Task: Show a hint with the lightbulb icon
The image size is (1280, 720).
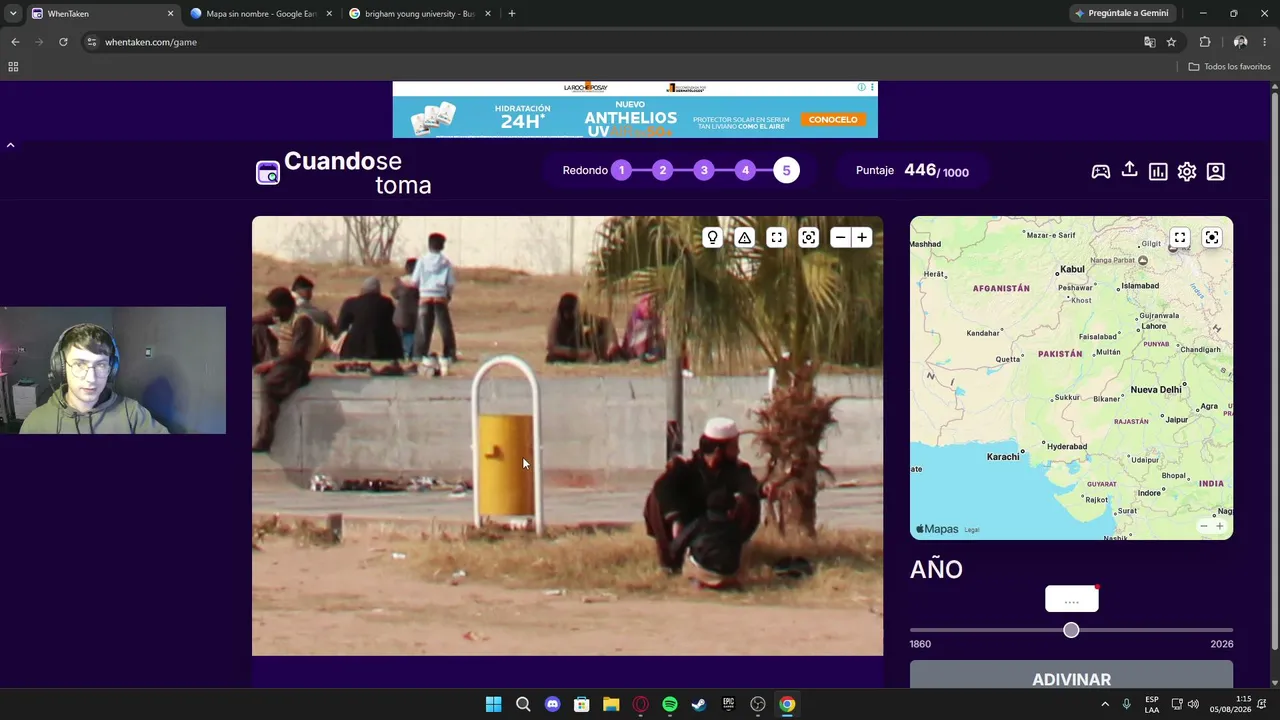Action: tap(712, 237)
